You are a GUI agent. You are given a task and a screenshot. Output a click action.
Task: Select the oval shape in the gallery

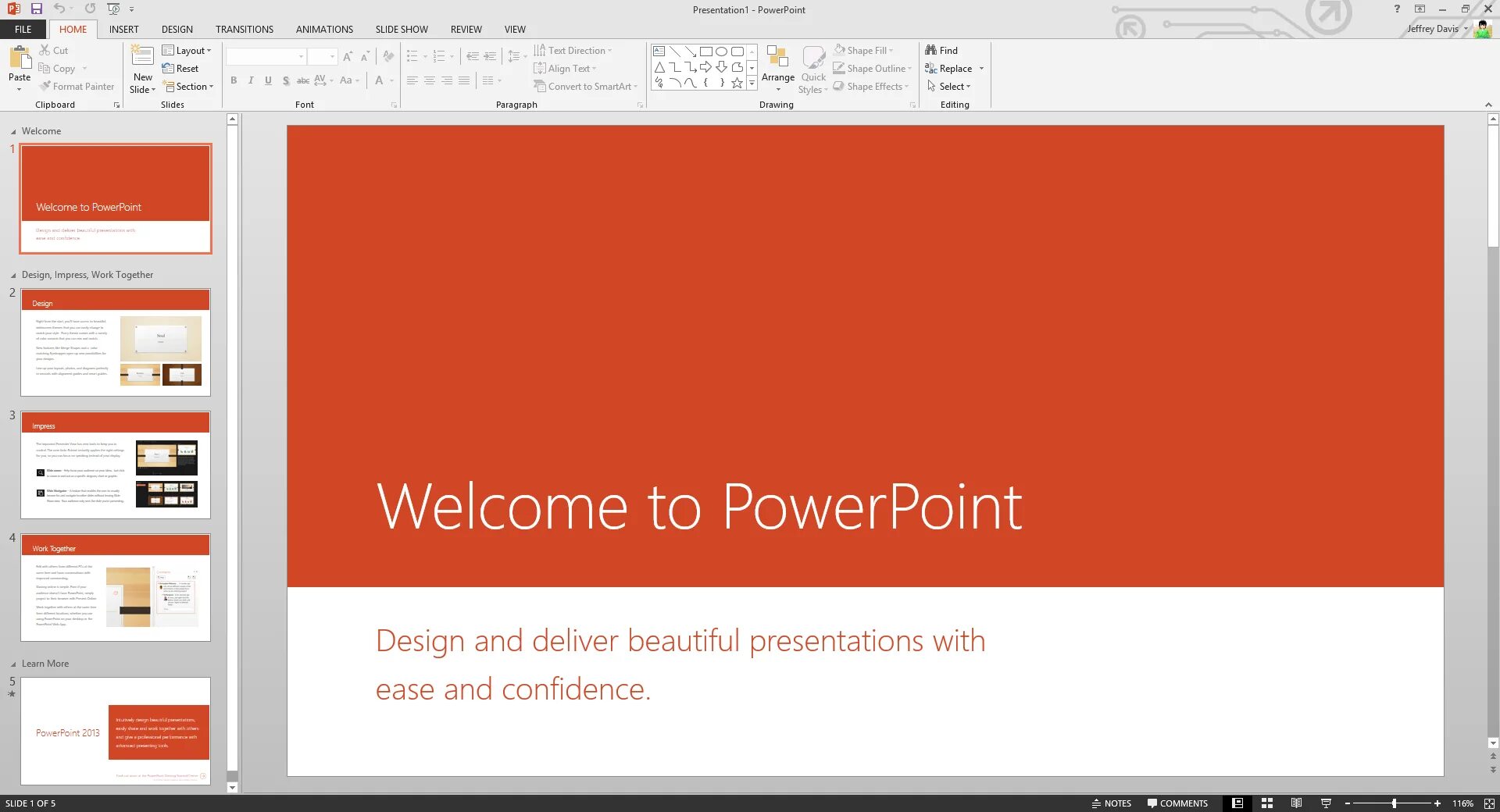click(722, 52)
